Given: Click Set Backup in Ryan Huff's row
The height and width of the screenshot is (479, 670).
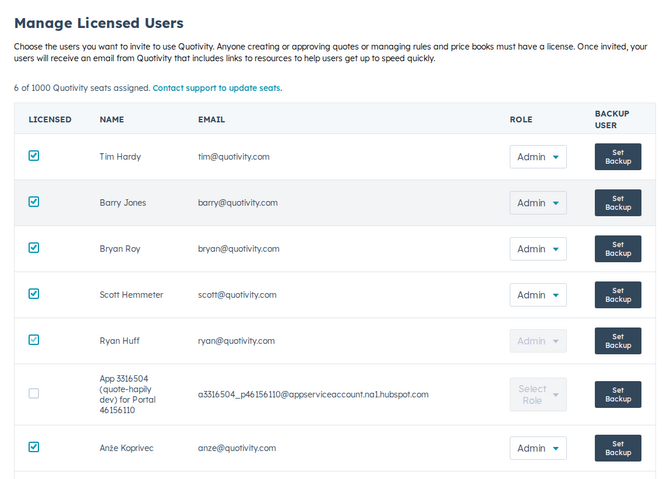Looking at the screenshot, I should (618, 341).
